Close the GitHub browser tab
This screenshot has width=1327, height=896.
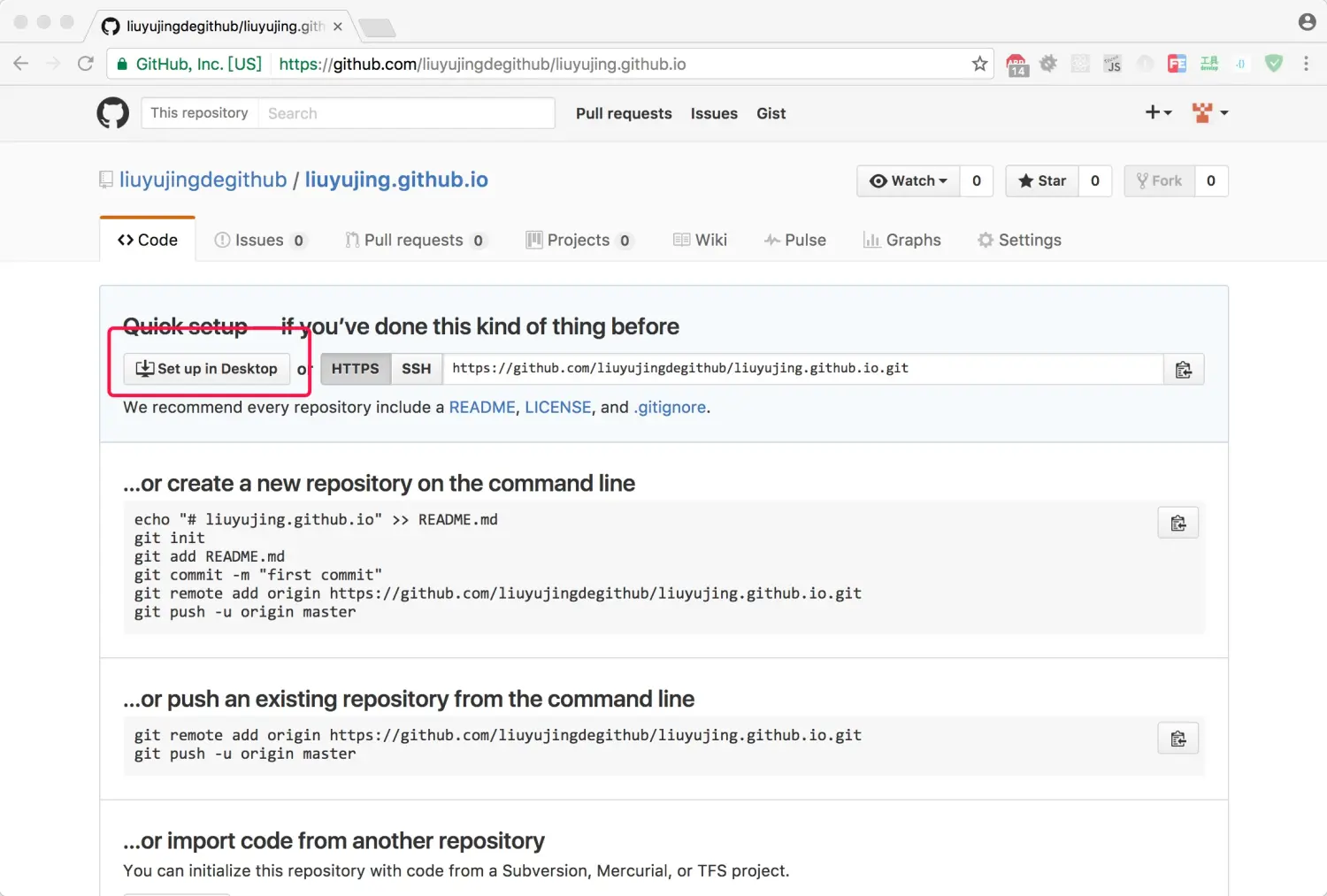(x=338, y=27)
